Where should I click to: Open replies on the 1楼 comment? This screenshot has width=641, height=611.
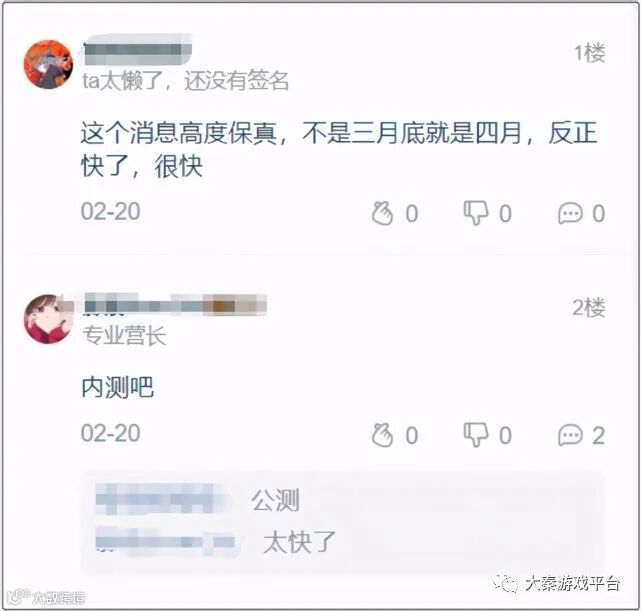tap(570, 213)
